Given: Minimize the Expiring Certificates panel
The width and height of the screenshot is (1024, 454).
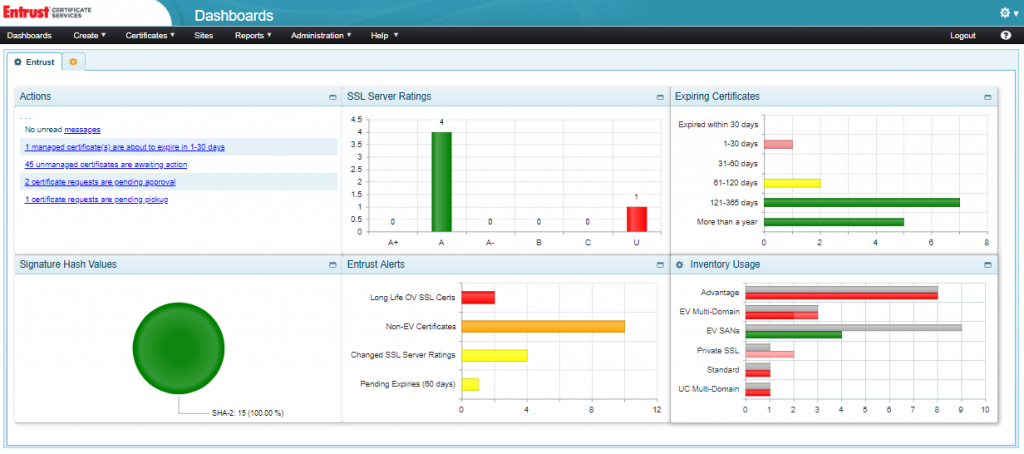Looking at the screenshot, I should click(987, 97).
